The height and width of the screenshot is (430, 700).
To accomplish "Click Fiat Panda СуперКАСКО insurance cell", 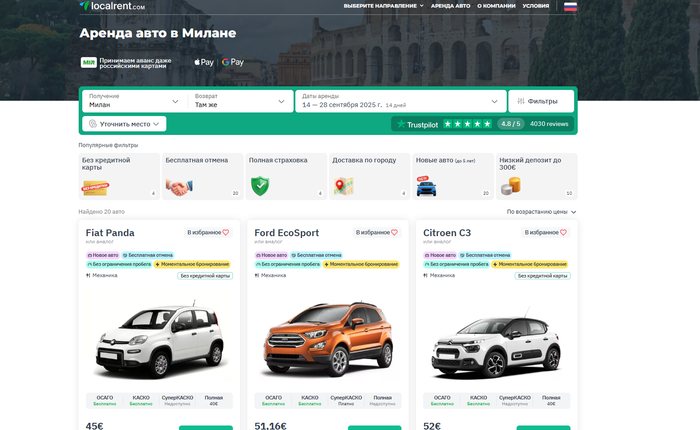I will [177, 401].
